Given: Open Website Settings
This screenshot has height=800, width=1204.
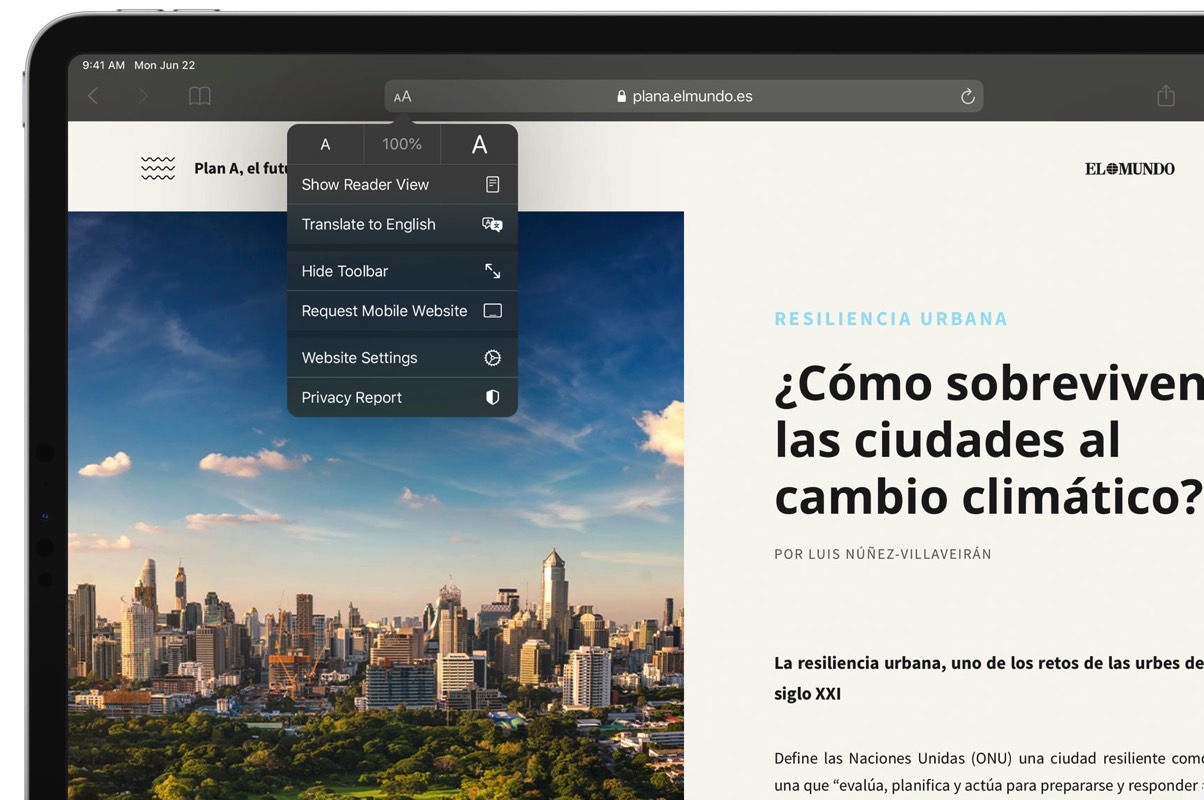Looking at the screenshot, I should pos(402,358).
